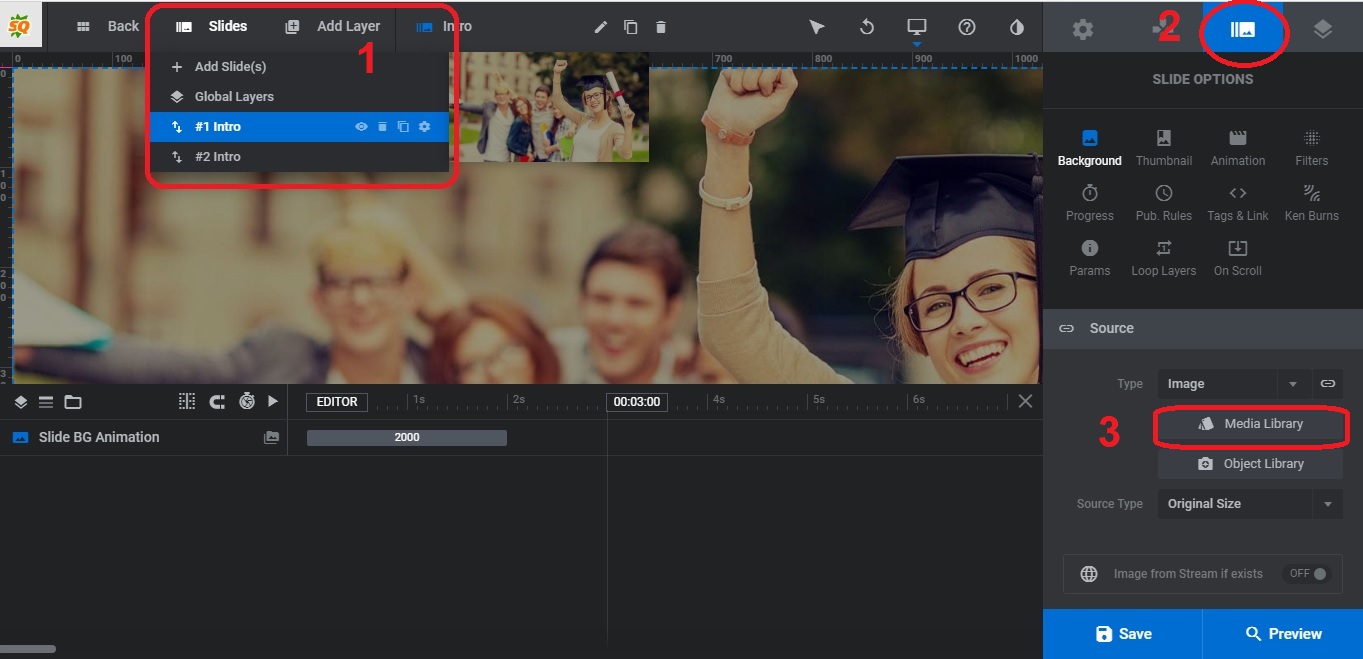
Task: Toggle visibility eye on #1 Intro slide
Action: (361, 127)
